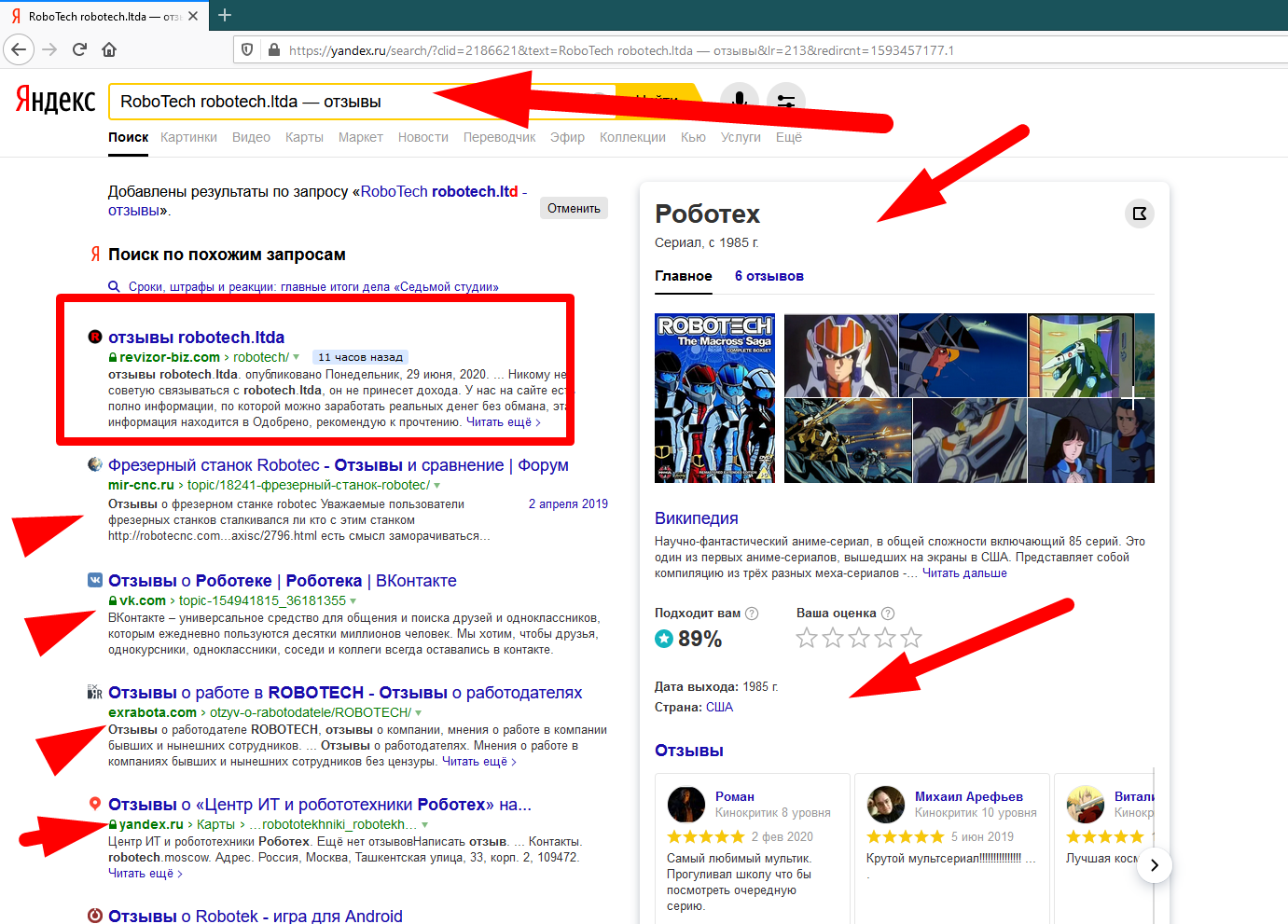
Task: Switch to Видео search tab
Action: click(x=251, y=137)
